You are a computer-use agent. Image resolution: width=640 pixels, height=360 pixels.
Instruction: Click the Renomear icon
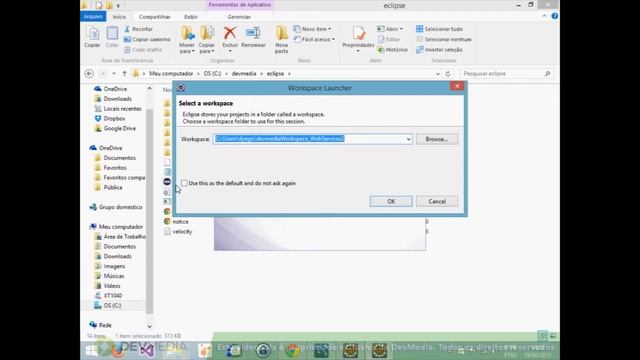253,33
